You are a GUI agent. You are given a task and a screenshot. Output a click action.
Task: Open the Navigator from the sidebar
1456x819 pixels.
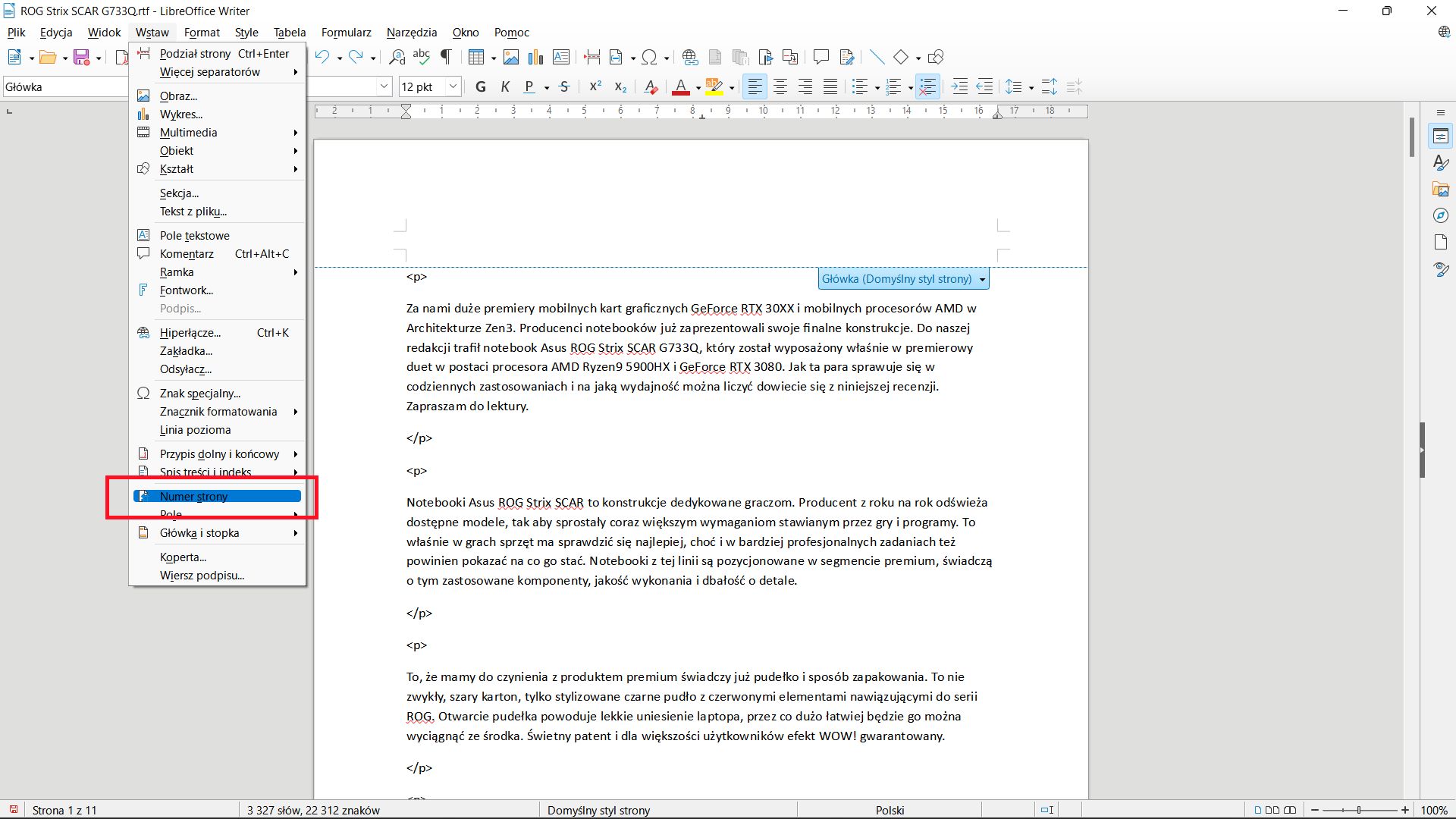[1440, 215]
